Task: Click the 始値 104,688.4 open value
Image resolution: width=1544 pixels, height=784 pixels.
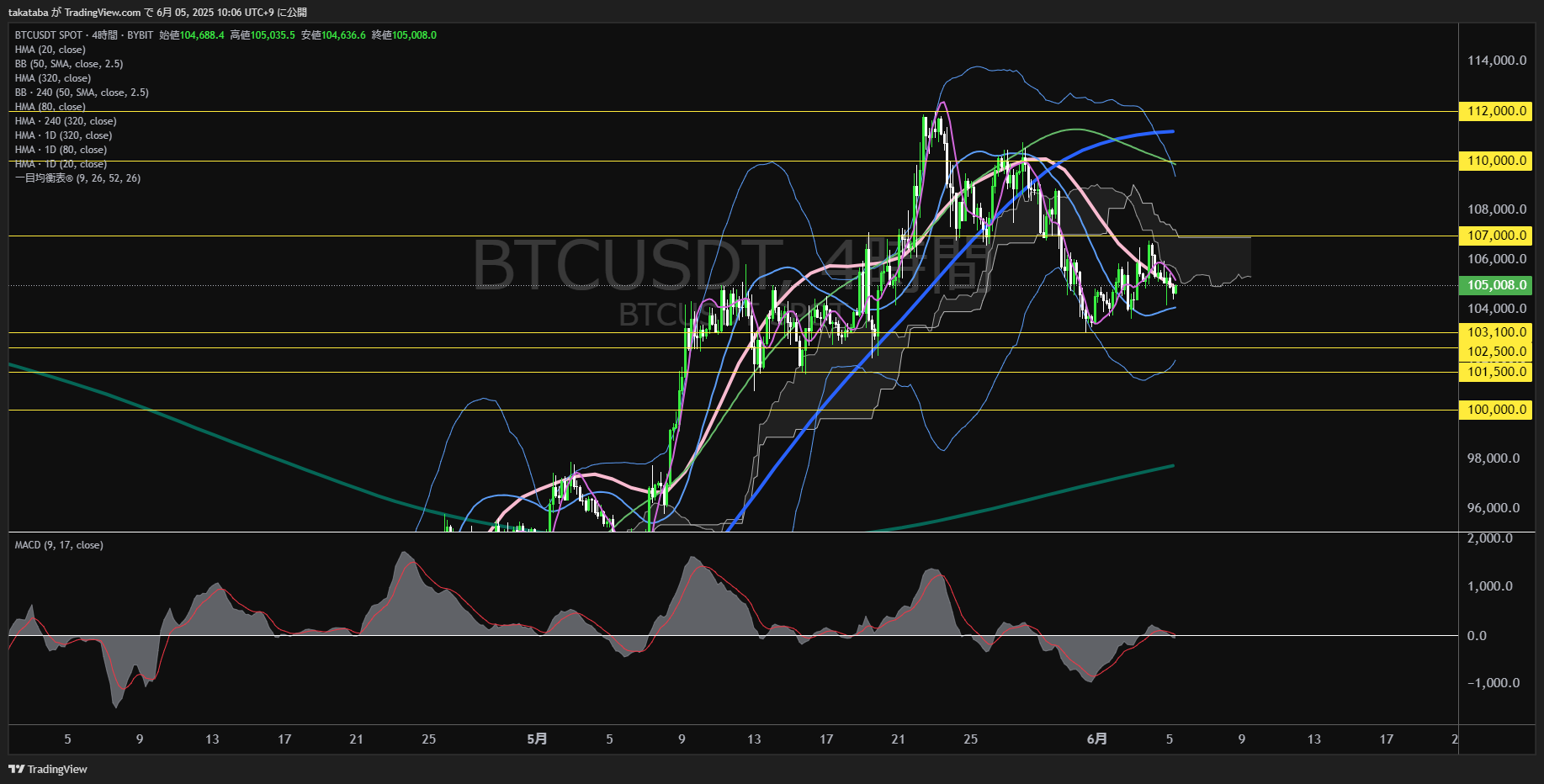Action: 192,35
